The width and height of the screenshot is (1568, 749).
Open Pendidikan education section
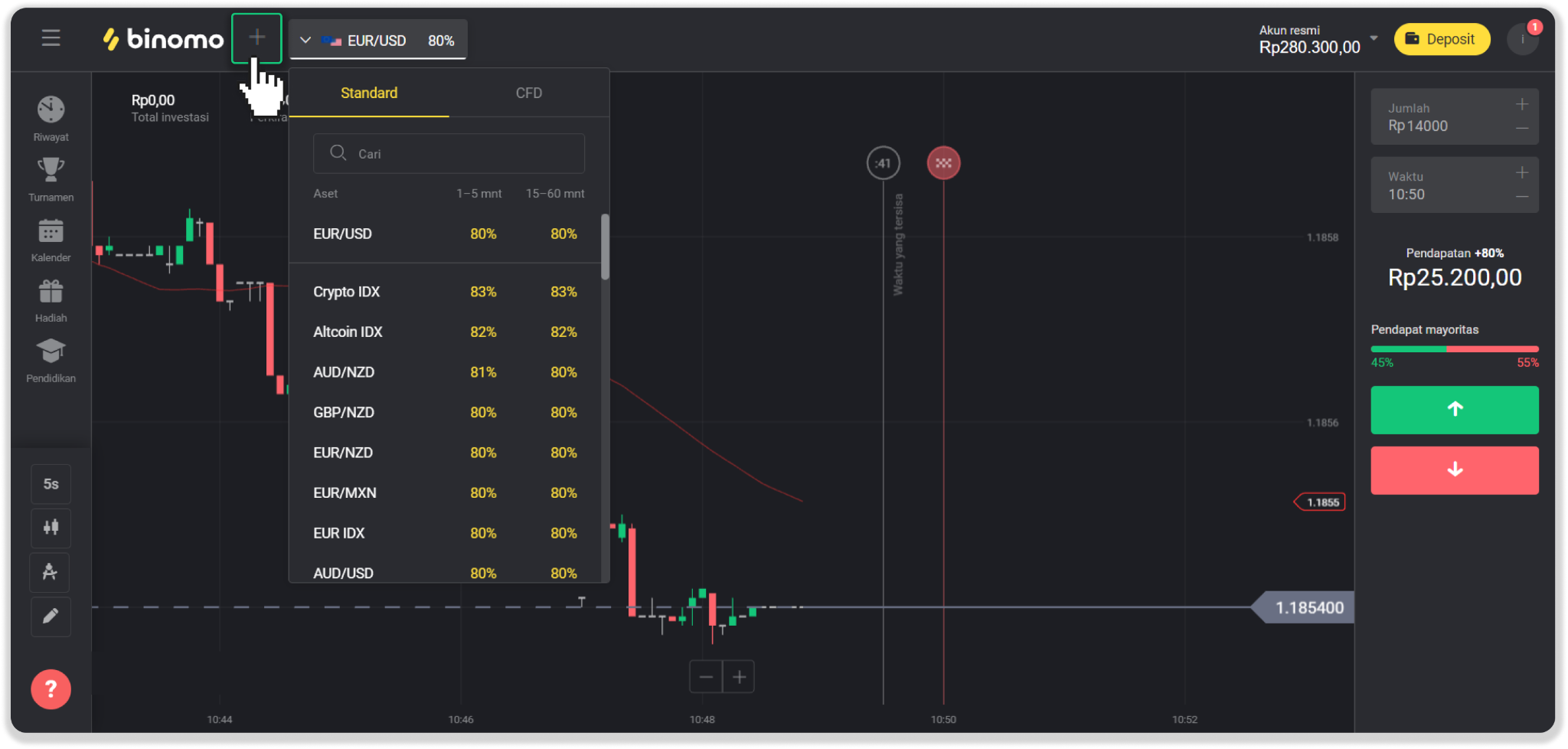click(x=51, y=361)
